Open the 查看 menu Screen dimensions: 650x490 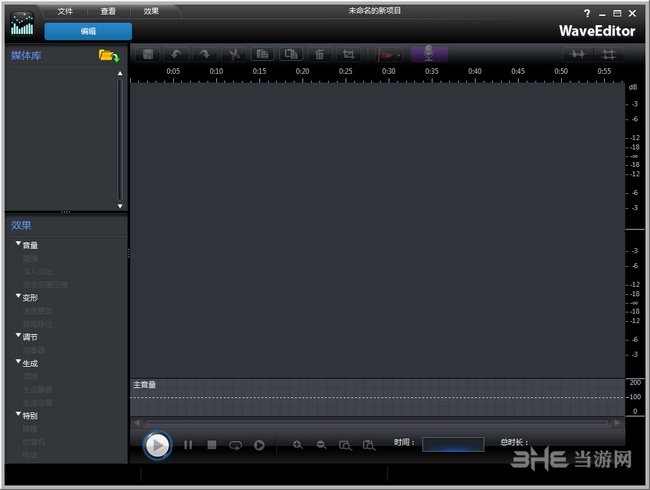point(108,11)
